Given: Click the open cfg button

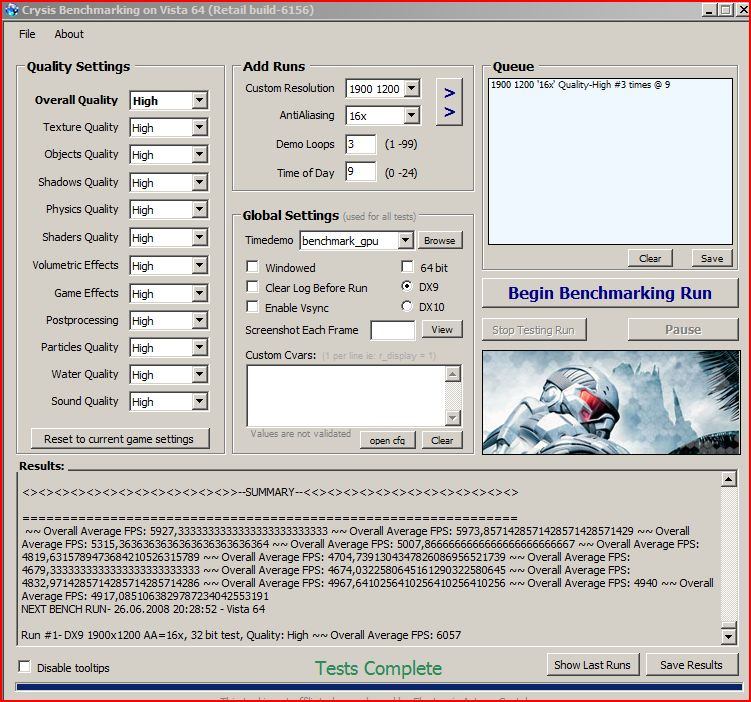Looking at the screenshot, I should pos(387,440).
